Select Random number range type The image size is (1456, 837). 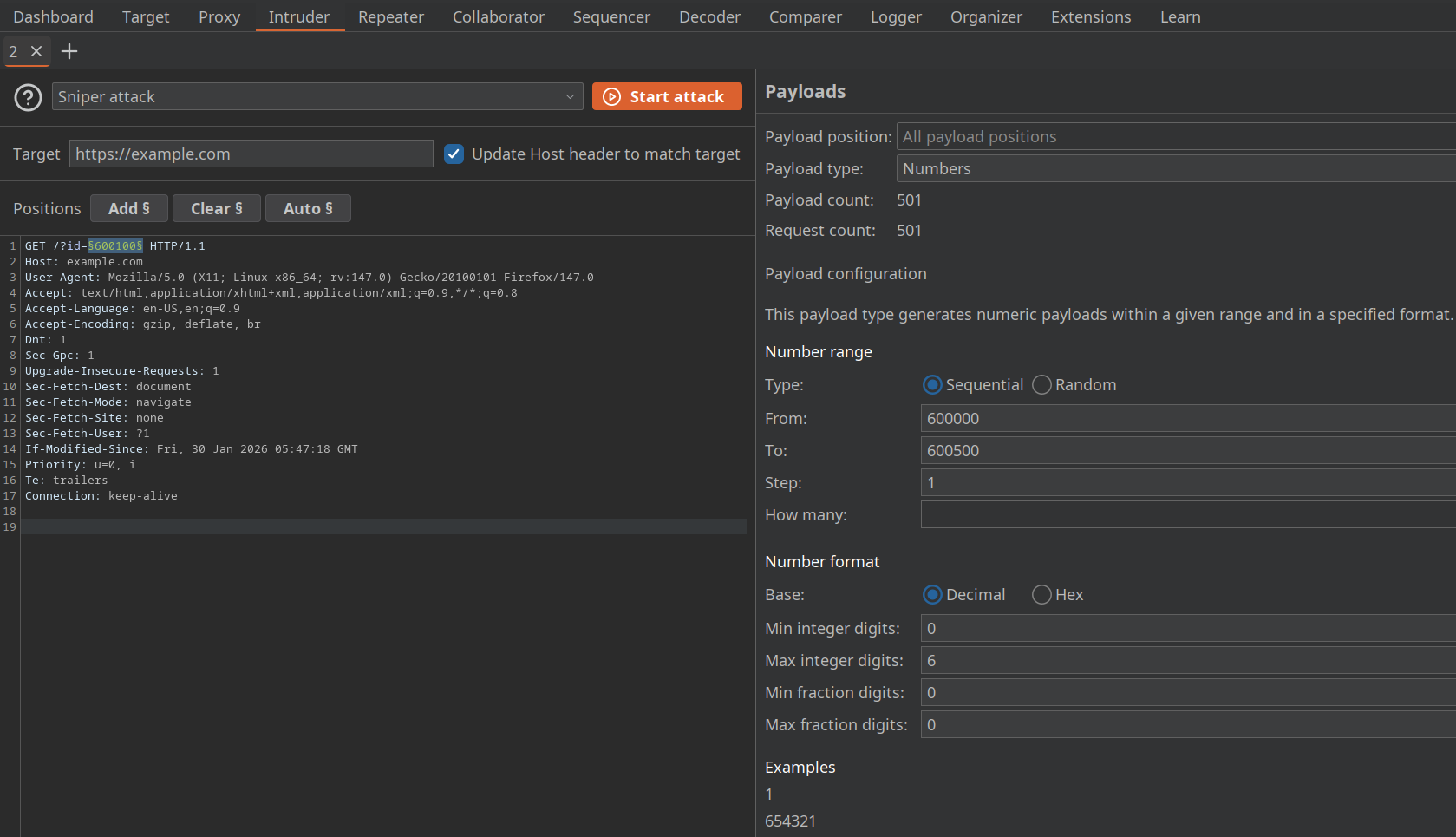click(x=1042, y=384)
